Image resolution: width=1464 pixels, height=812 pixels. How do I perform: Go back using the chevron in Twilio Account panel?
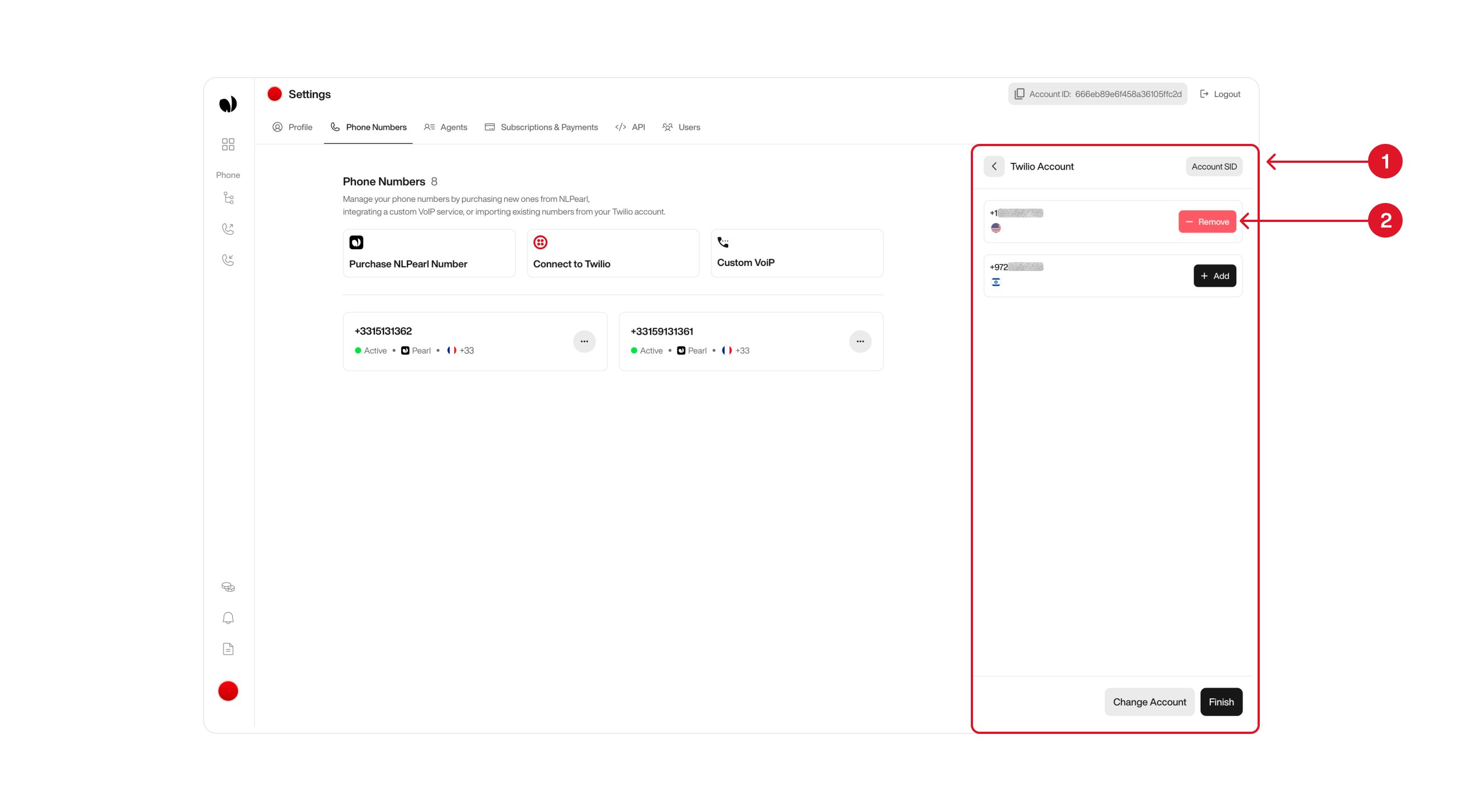994,166
